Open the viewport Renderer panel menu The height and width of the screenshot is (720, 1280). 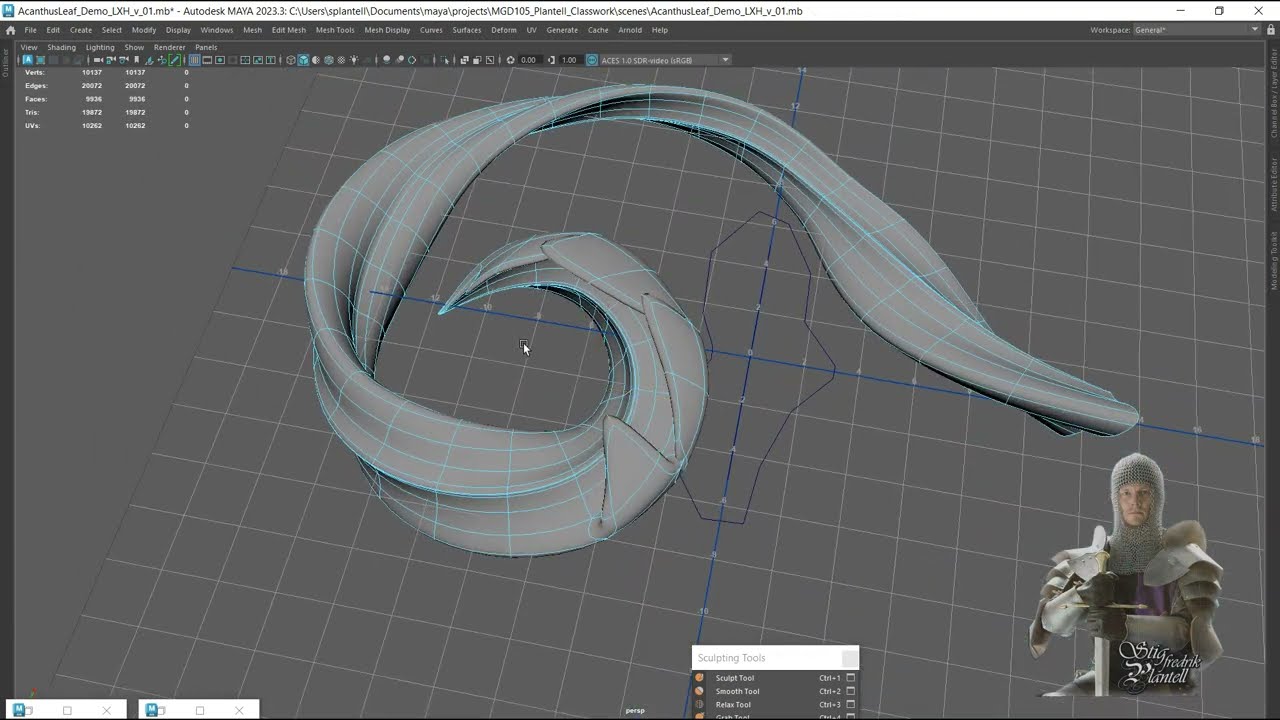coord(169,47)
